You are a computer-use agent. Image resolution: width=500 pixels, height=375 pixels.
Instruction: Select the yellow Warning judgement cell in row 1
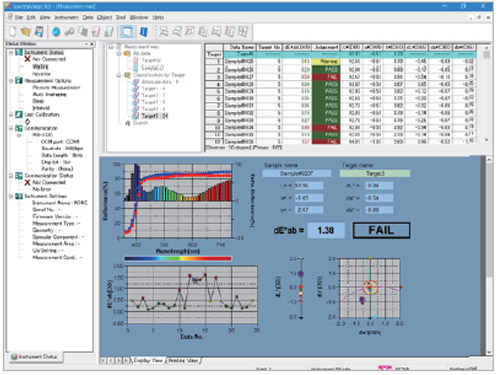click(x=326, y=62)
